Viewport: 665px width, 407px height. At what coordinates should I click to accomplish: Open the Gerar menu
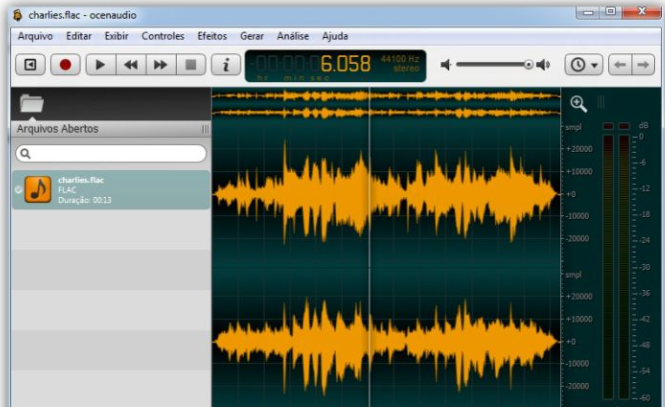(x=252, y=36)
